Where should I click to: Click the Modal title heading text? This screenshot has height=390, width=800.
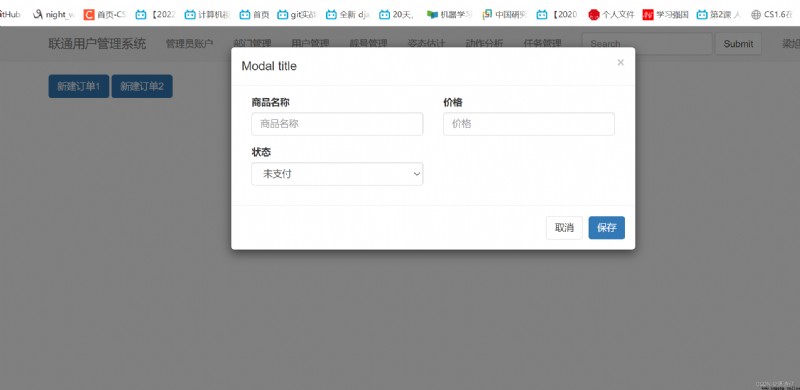tap(269, 66)
